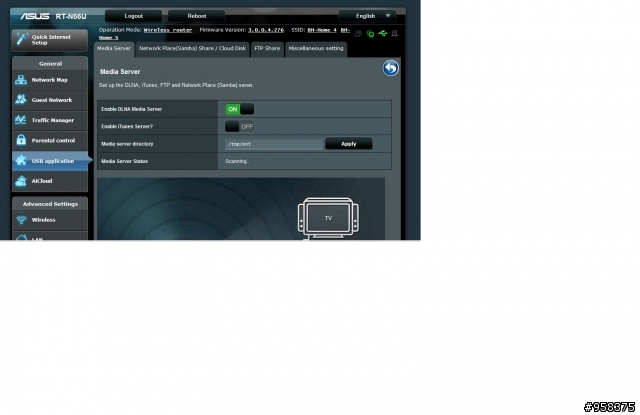Switch to the Media Server tab
Screen dimensions: 640x415
[x=114, y=49]
